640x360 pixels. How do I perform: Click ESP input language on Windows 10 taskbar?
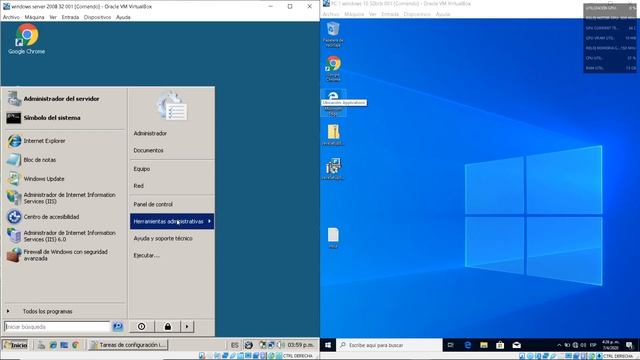[x=593, y=345]
